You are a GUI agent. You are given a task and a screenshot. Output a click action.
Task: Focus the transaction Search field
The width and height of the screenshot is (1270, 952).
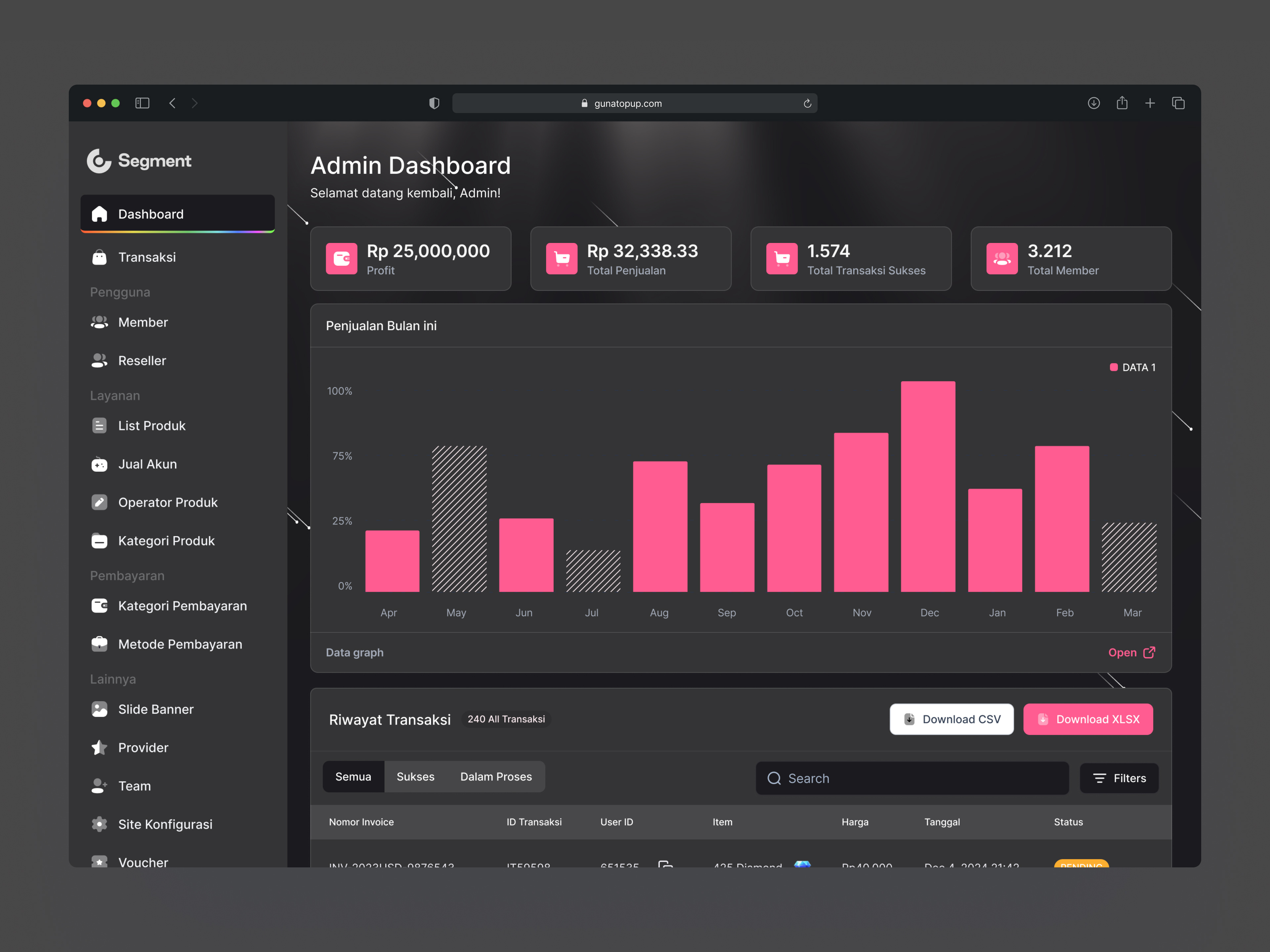pyautogui.click(x=912, y=778)
